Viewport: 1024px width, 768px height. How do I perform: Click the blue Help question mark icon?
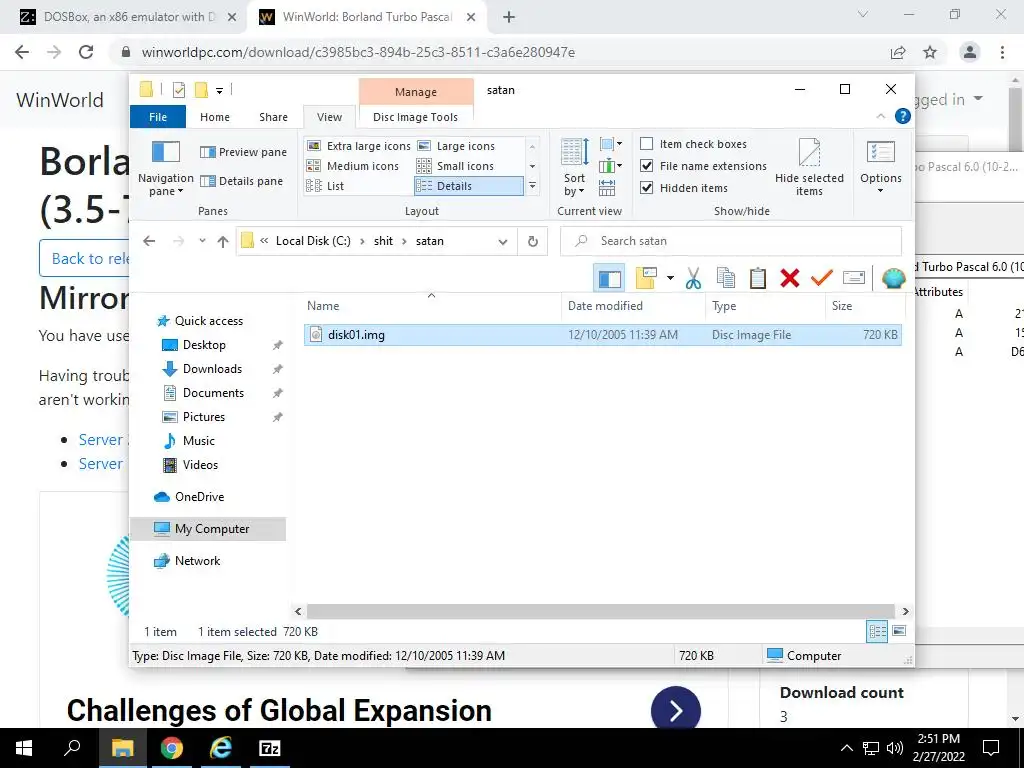(903, 116)
